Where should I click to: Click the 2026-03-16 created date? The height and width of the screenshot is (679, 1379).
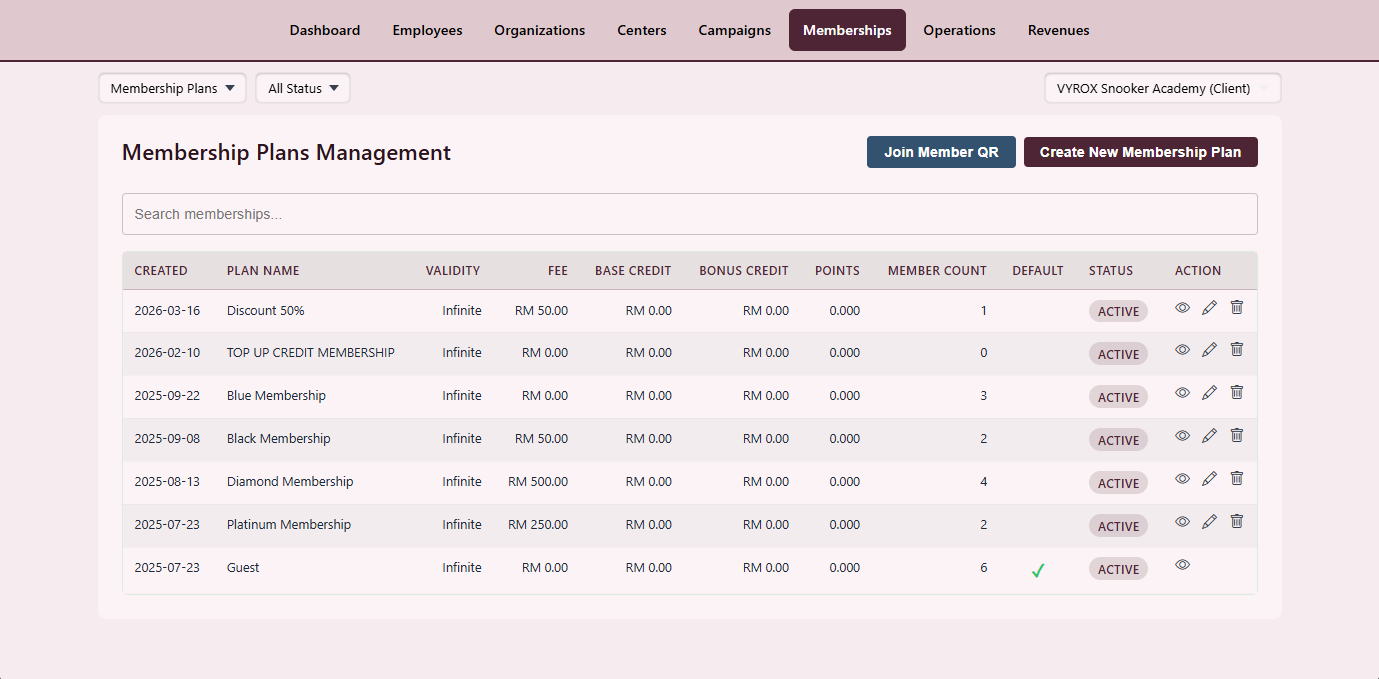(167, 311)
